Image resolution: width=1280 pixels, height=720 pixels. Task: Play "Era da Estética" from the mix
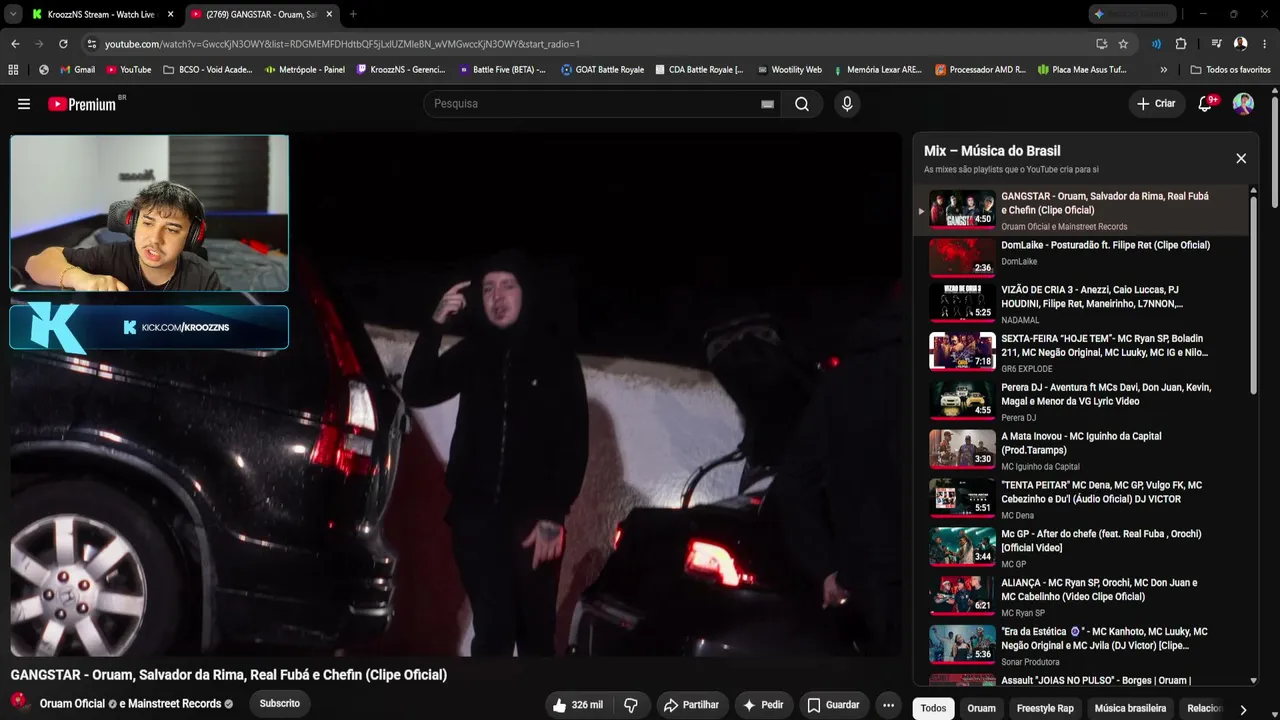click(1082, 646)
